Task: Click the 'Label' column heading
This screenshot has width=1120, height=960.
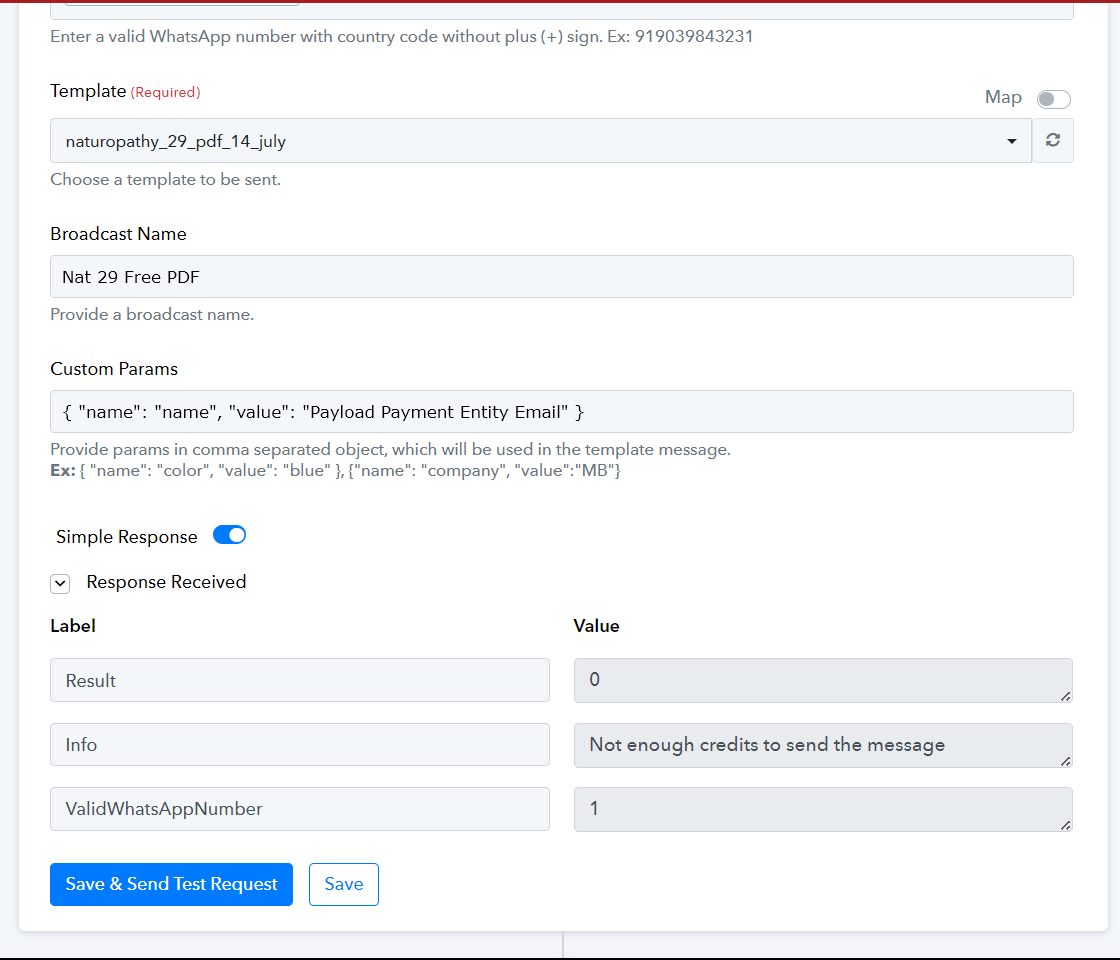Action: pos(73,626)
